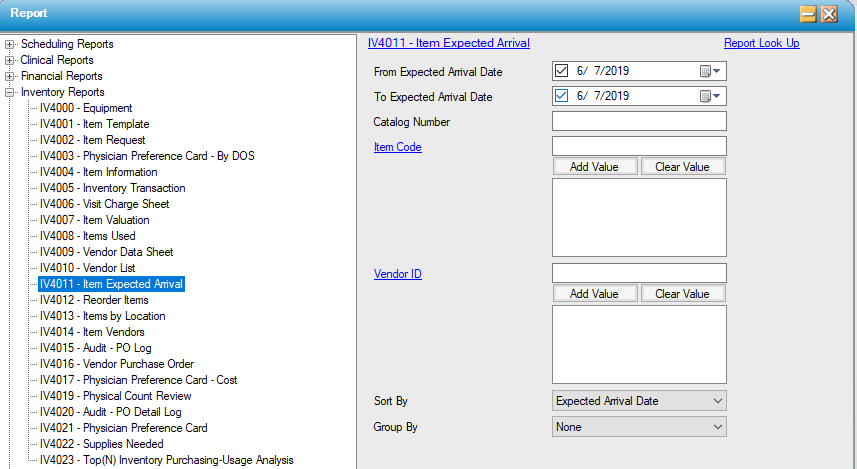Screen dimensions: 857x469
Task: Expand the Financial Reports node
Action: pos(10,76)
